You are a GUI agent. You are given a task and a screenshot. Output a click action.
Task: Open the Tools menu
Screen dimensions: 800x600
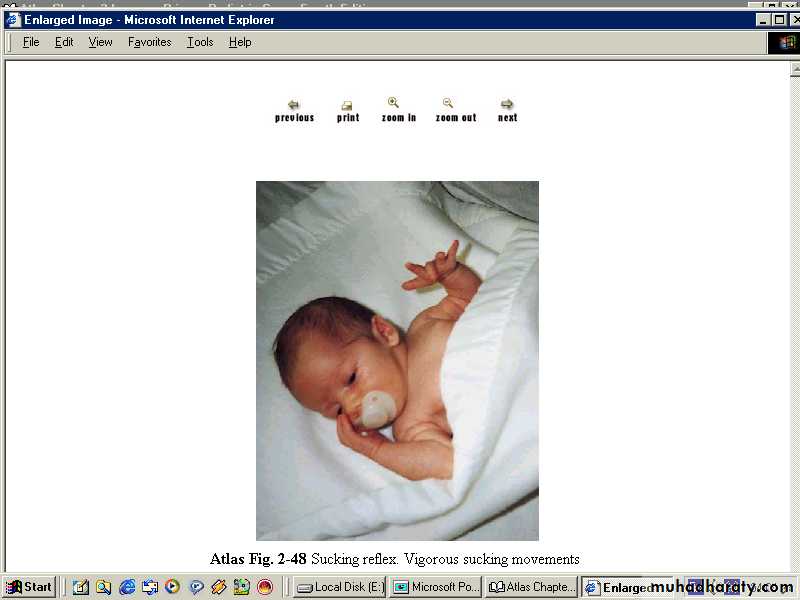[200, 42]
